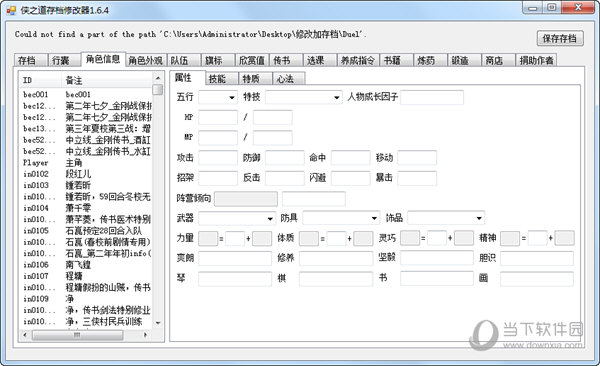Open the 捐助作者 tab
The width and height of the screenshot is (600, 366).
pos(536,60)
